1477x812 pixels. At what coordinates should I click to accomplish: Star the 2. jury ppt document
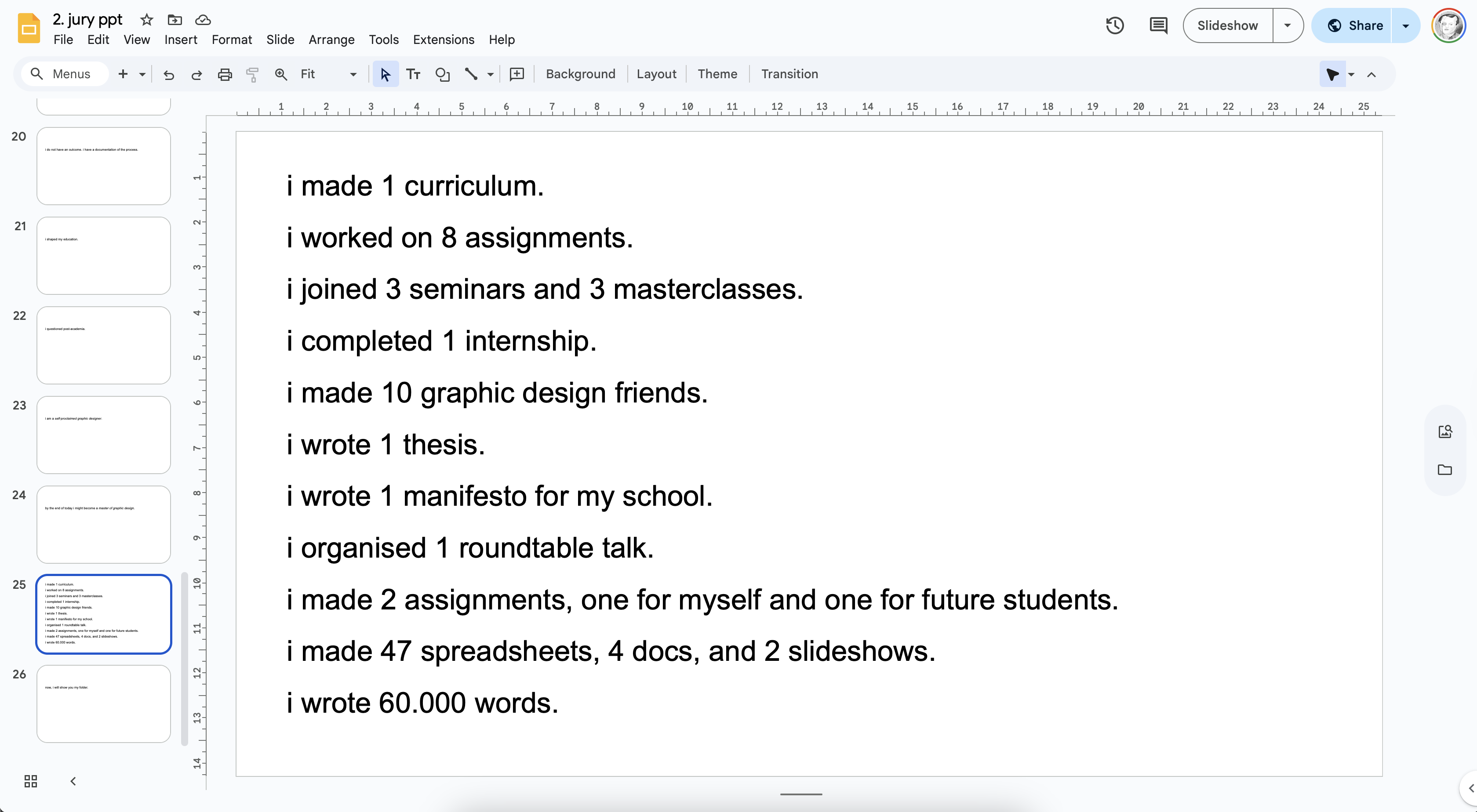coord(147,20)
